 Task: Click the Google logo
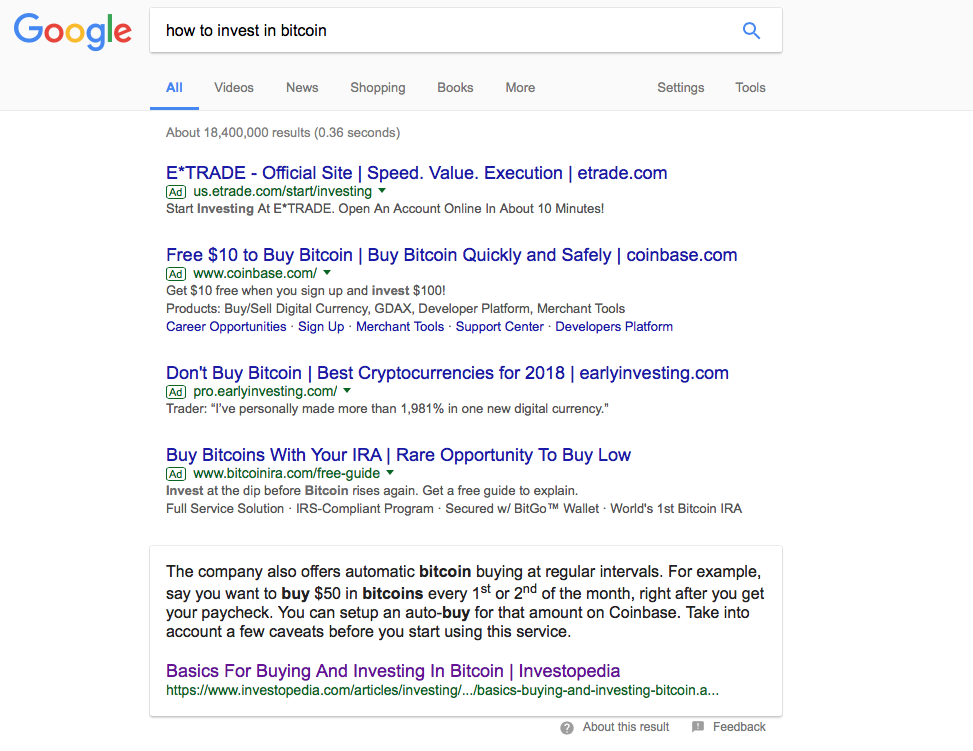tap(72, 31)
